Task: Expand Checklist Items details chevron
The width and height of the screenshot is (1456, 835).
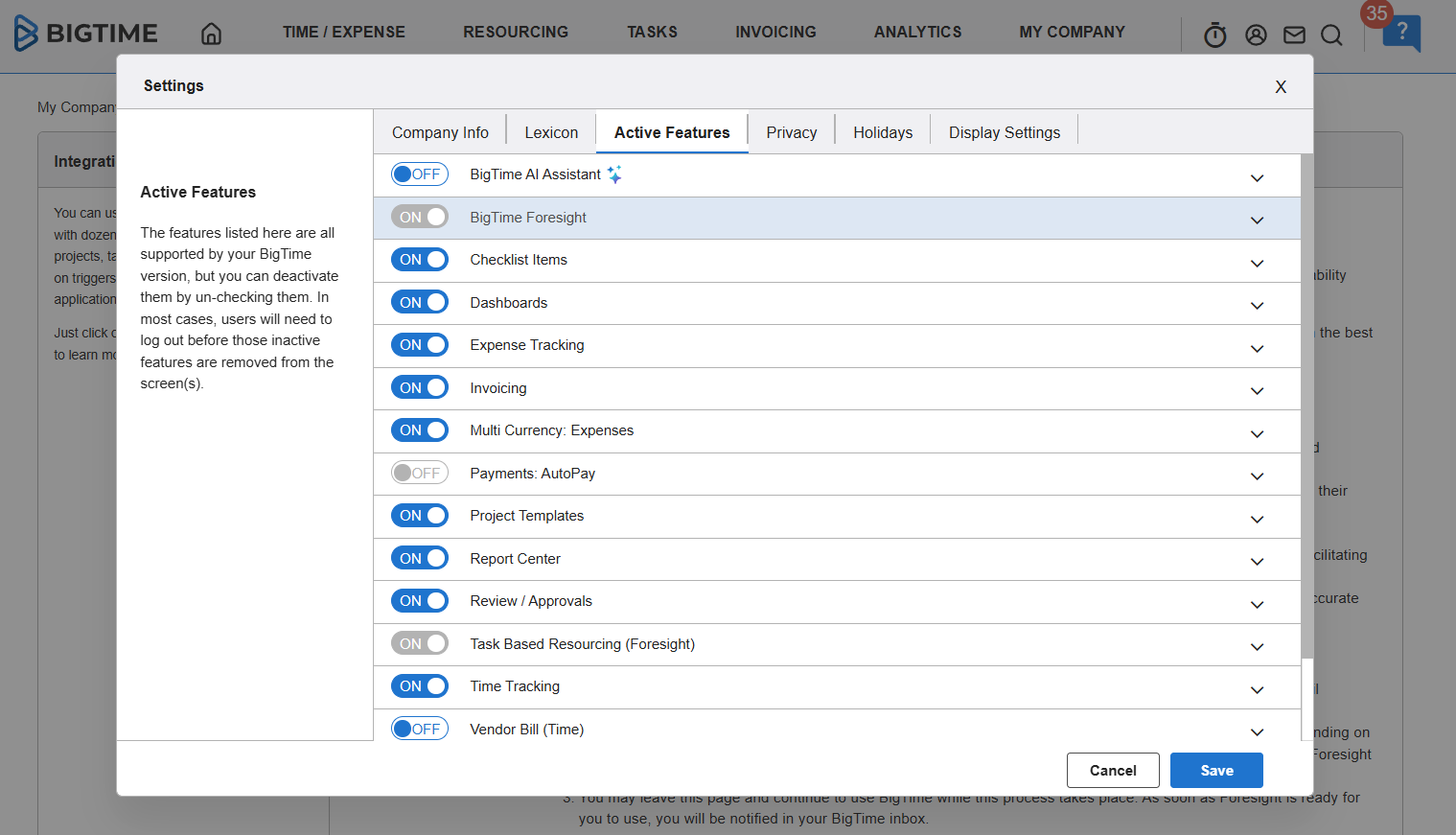Action: point(1257,264)
